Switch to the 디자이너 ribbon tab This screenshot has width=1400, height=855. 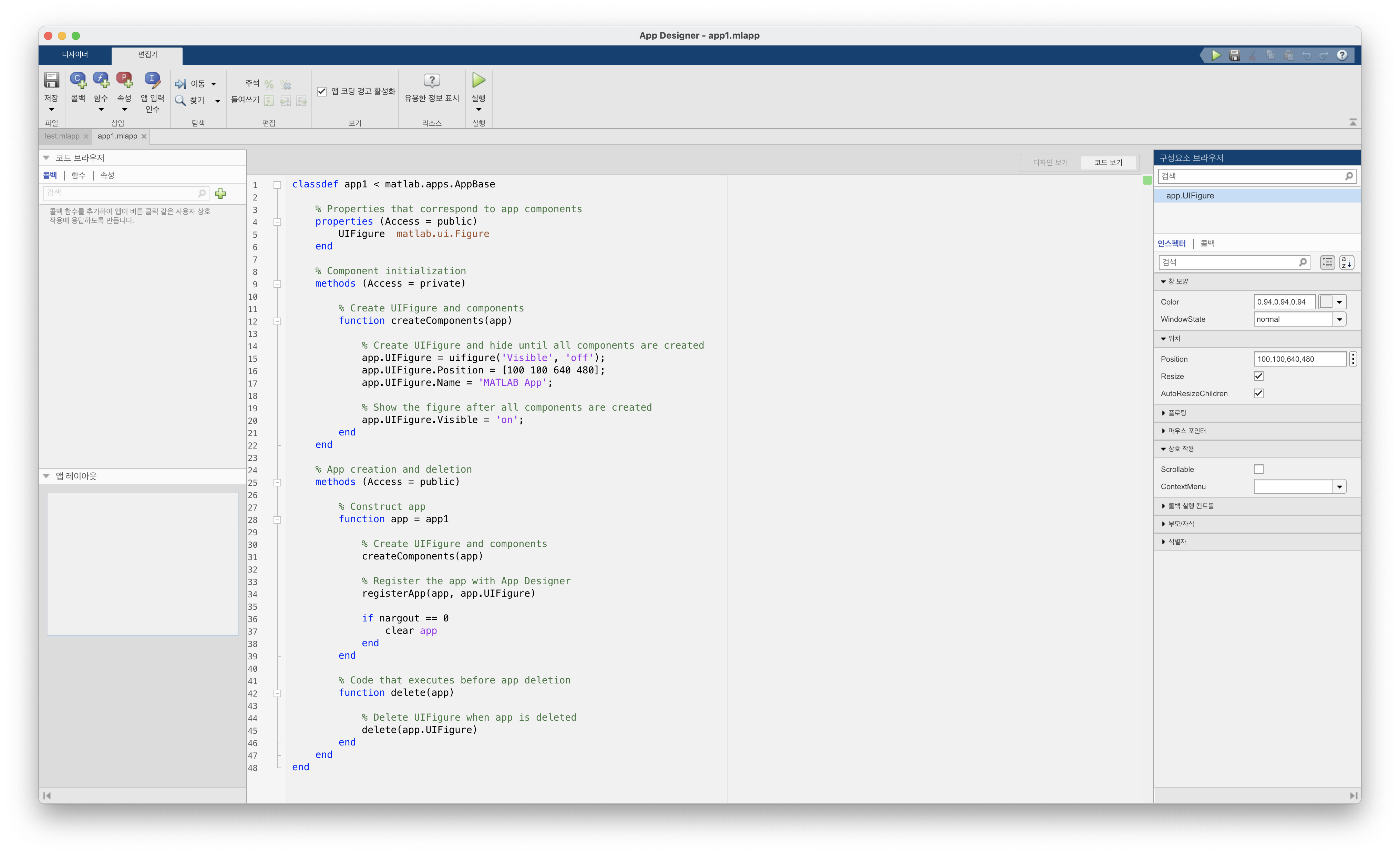tap(74, 54)
